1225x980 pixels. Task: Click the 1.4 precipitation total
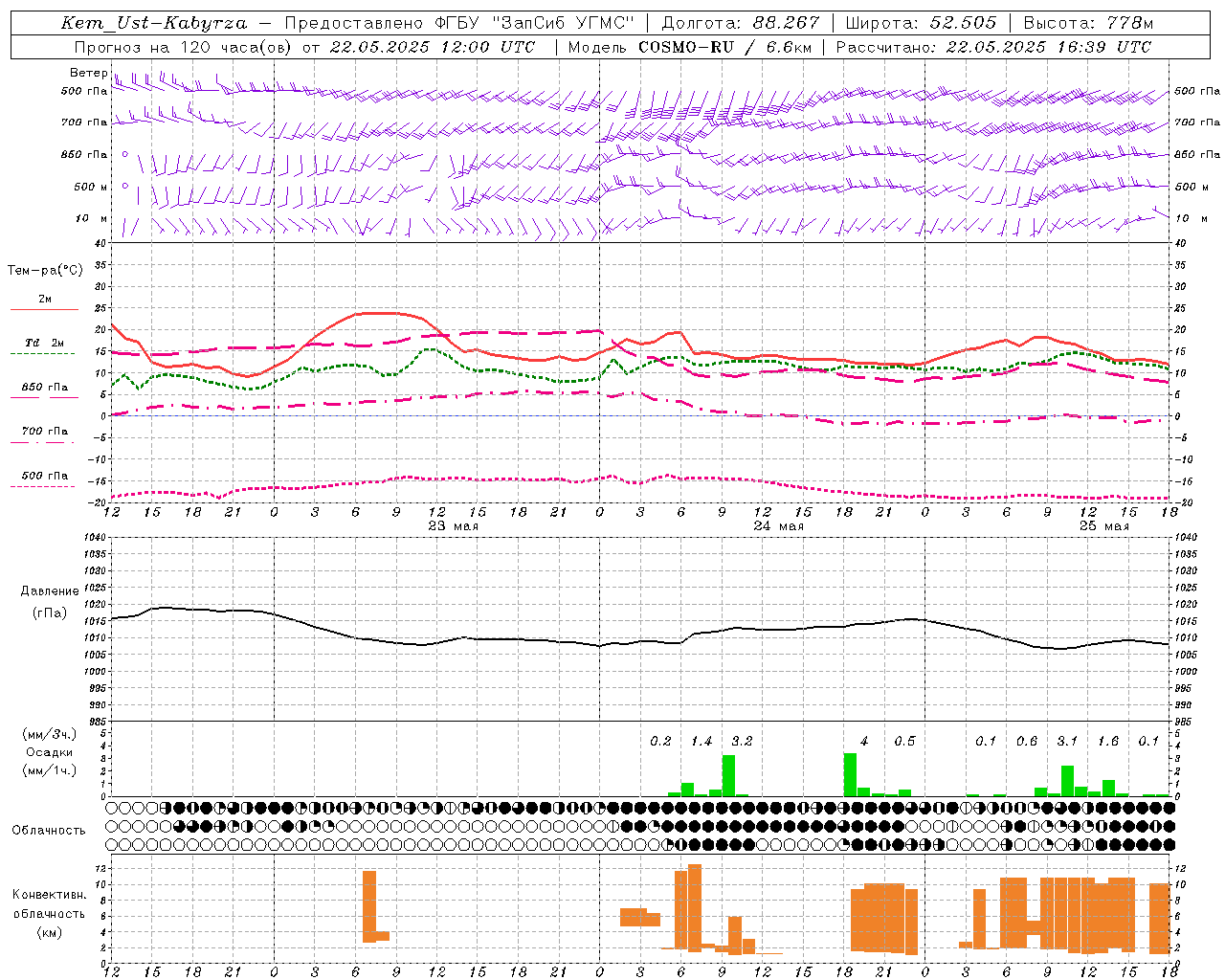point(702,741)
